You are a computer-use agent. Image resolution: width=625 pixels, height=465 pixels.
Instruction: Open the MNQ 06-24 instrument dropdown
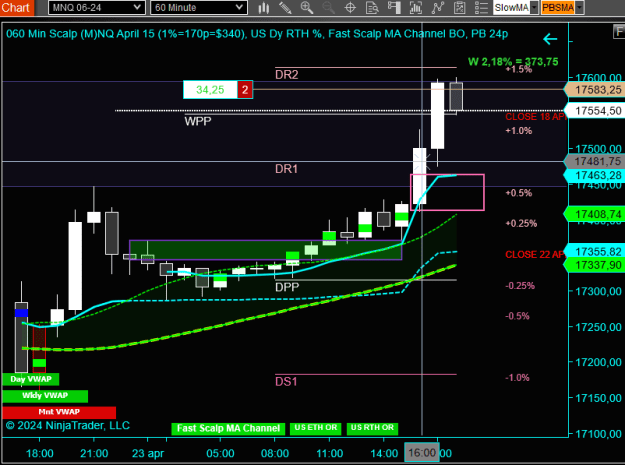click(96, 8)
